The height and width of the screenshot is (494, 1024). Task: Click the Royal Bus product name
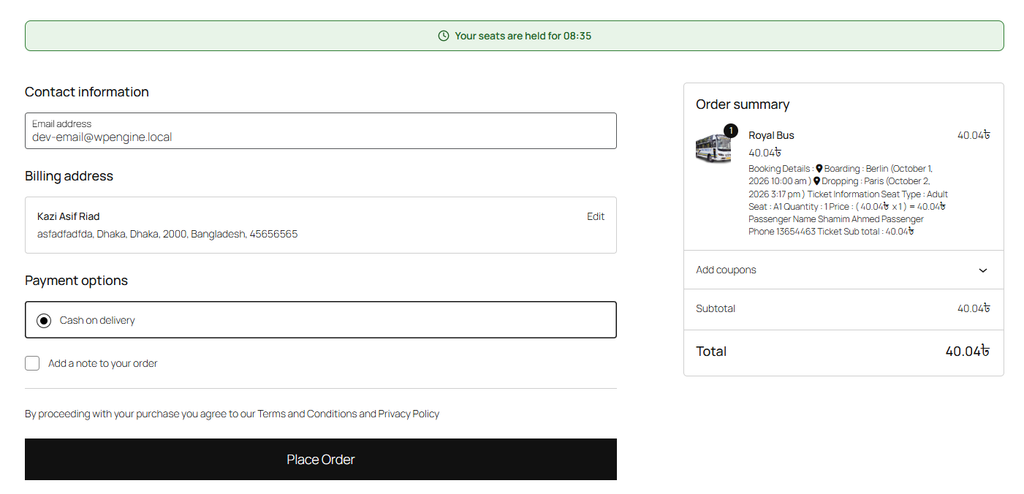pyautogui.click(x=771, y=135)
